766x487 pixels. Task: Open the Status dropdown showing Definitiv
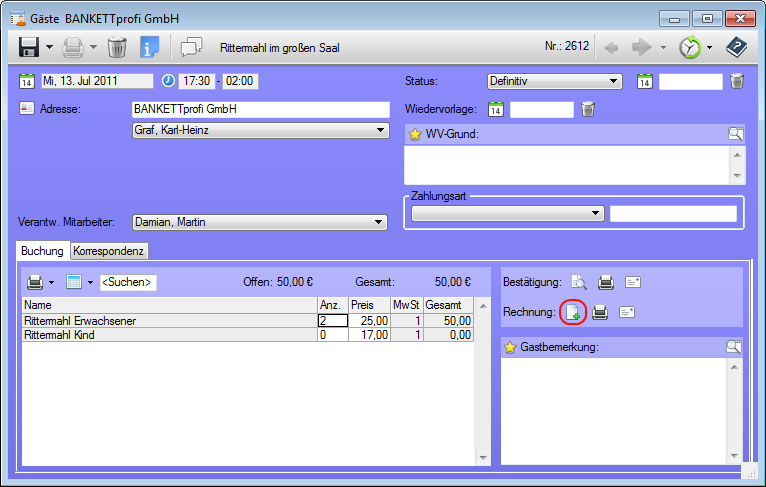(554, 81)
